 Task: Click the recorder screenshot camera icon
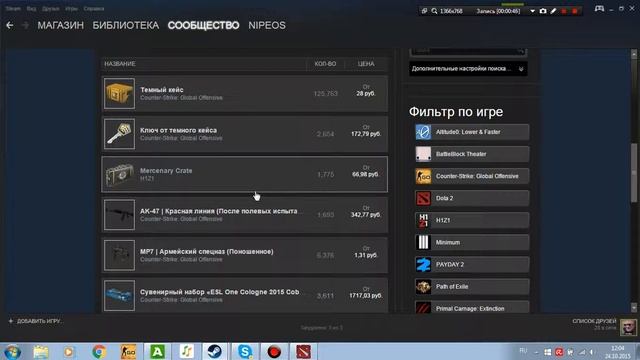pos(543,11)
